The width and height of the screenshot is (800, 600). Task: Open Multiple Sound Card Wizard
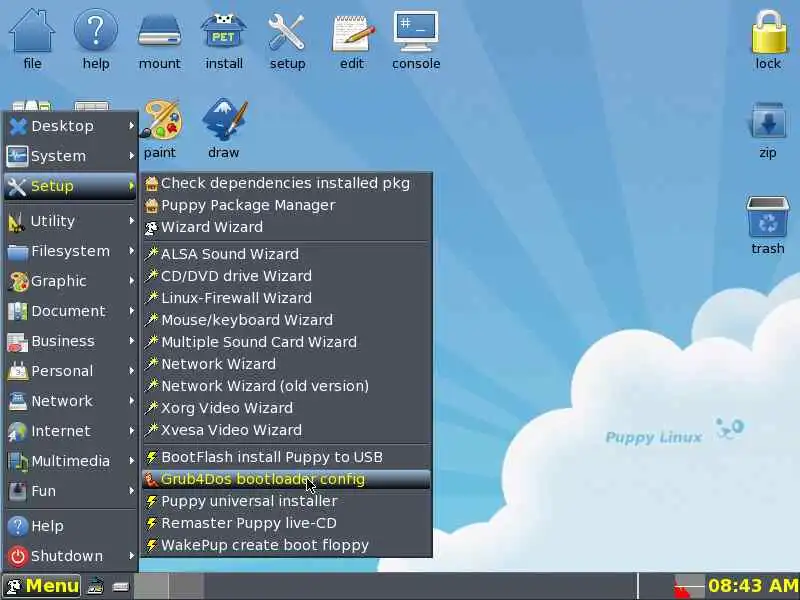pyautogui.click(x=286, y=342)
